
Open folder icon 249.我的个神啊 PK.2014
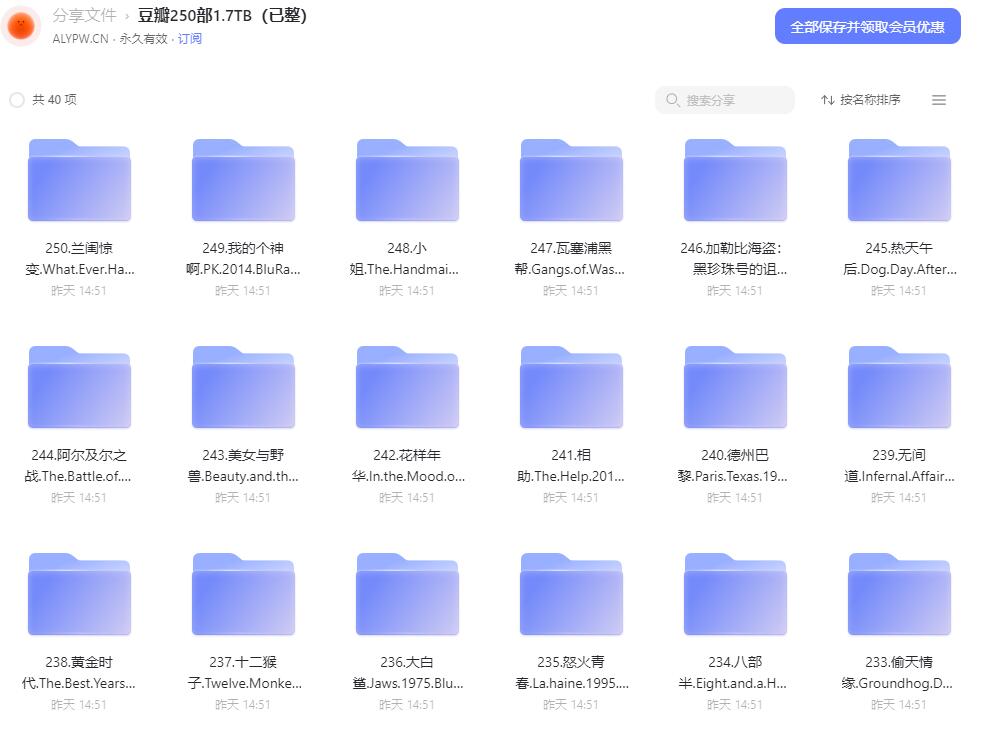pos(243,180)
